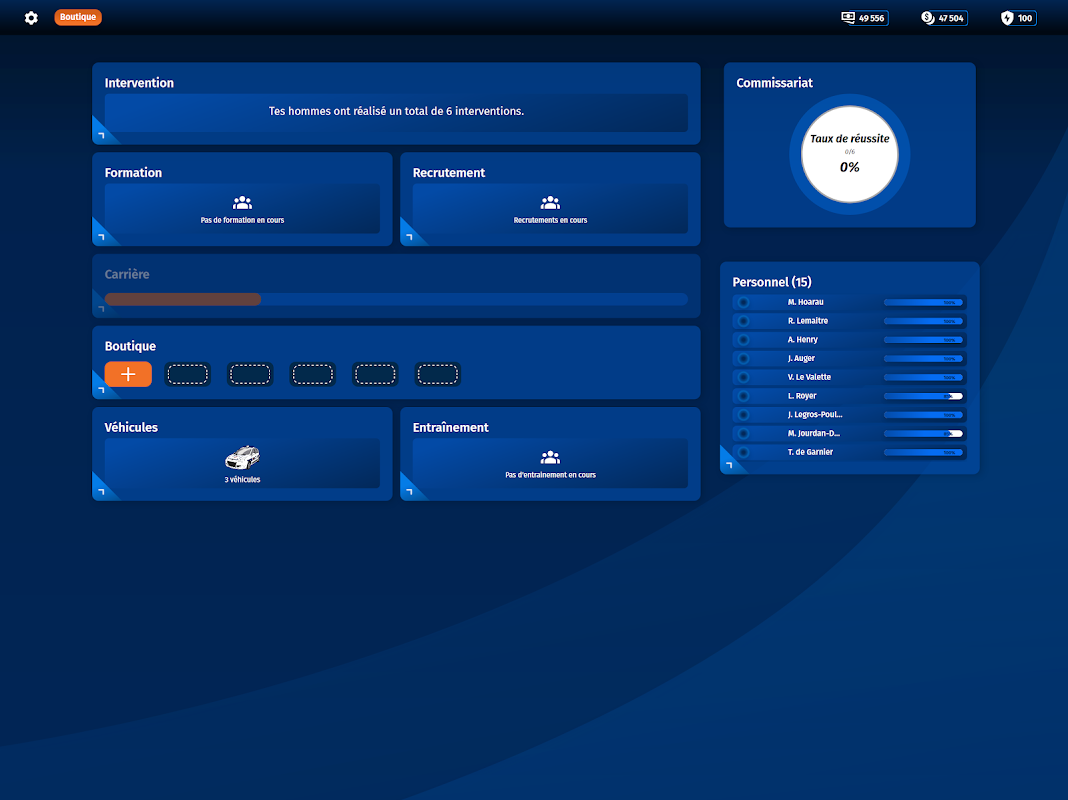Click the shield badge icon showing 100

(x=1007, y=18)
